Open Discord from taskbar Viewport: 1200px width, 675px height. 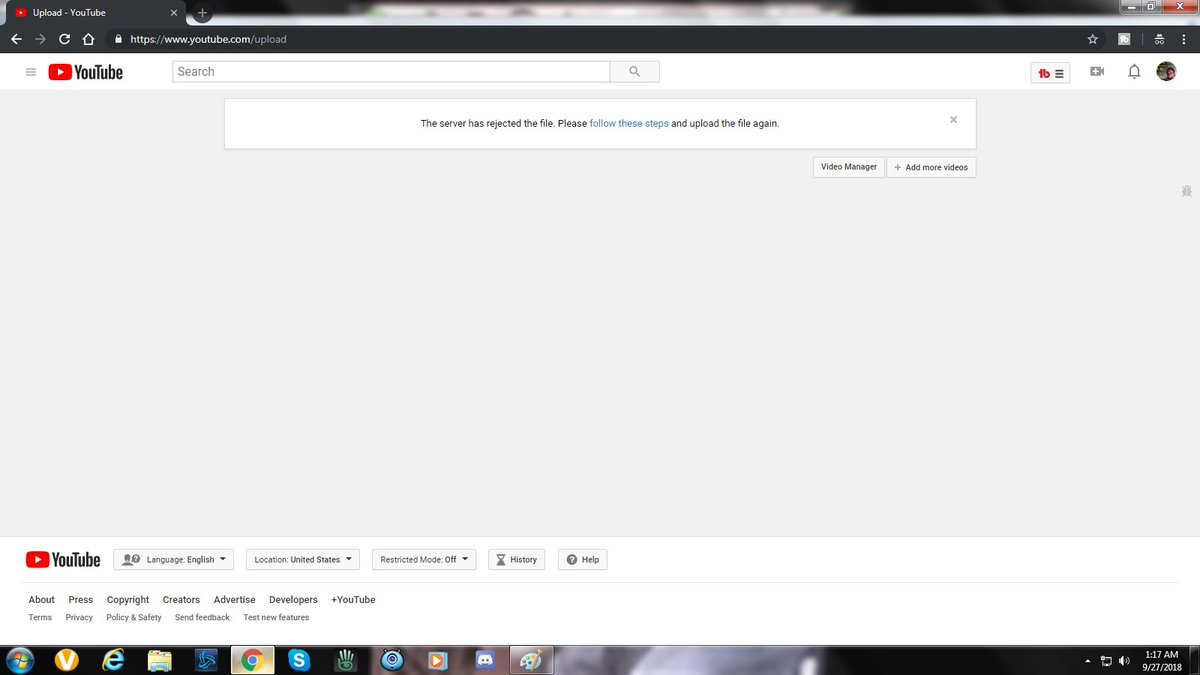coord(485,660)
